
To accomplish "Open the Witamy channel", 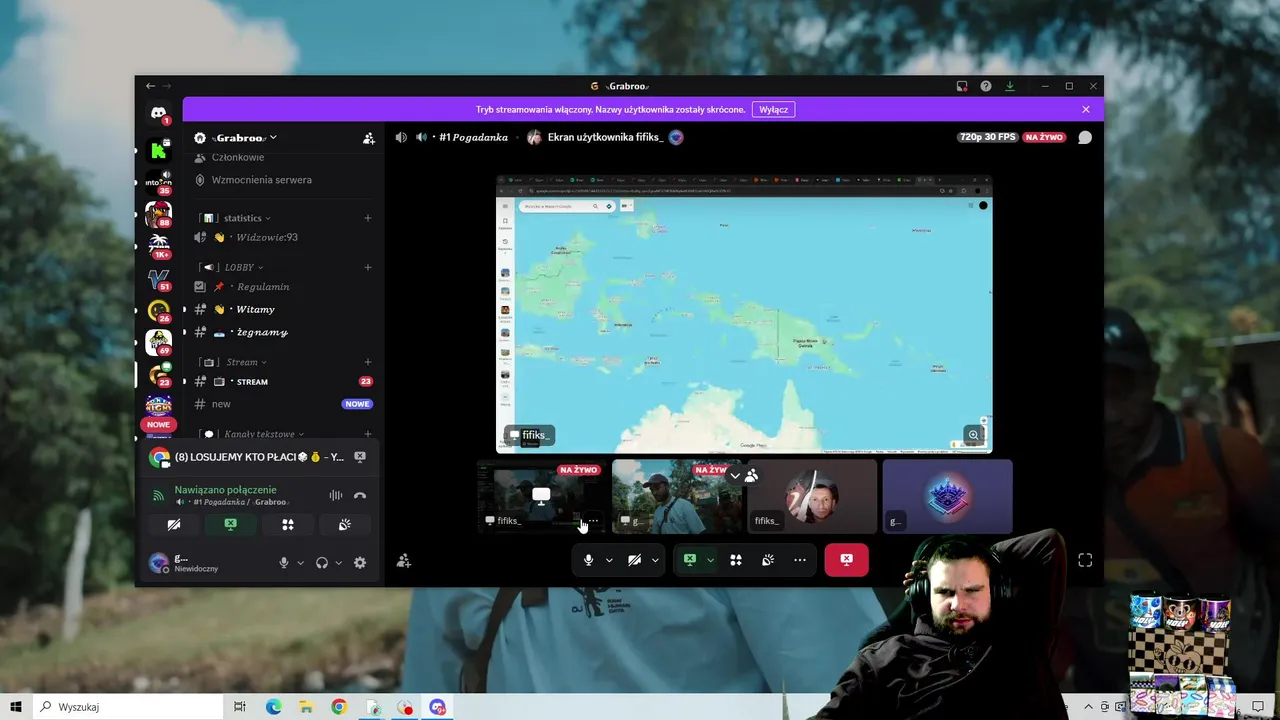I will point(283,310).
